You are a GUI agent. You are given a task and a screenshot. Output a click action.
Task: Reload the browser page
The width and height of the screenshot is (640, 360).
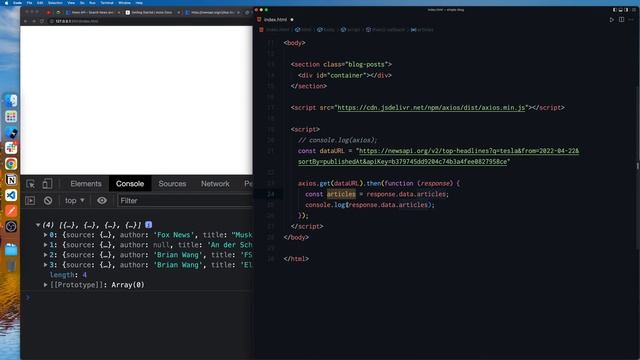42,21
